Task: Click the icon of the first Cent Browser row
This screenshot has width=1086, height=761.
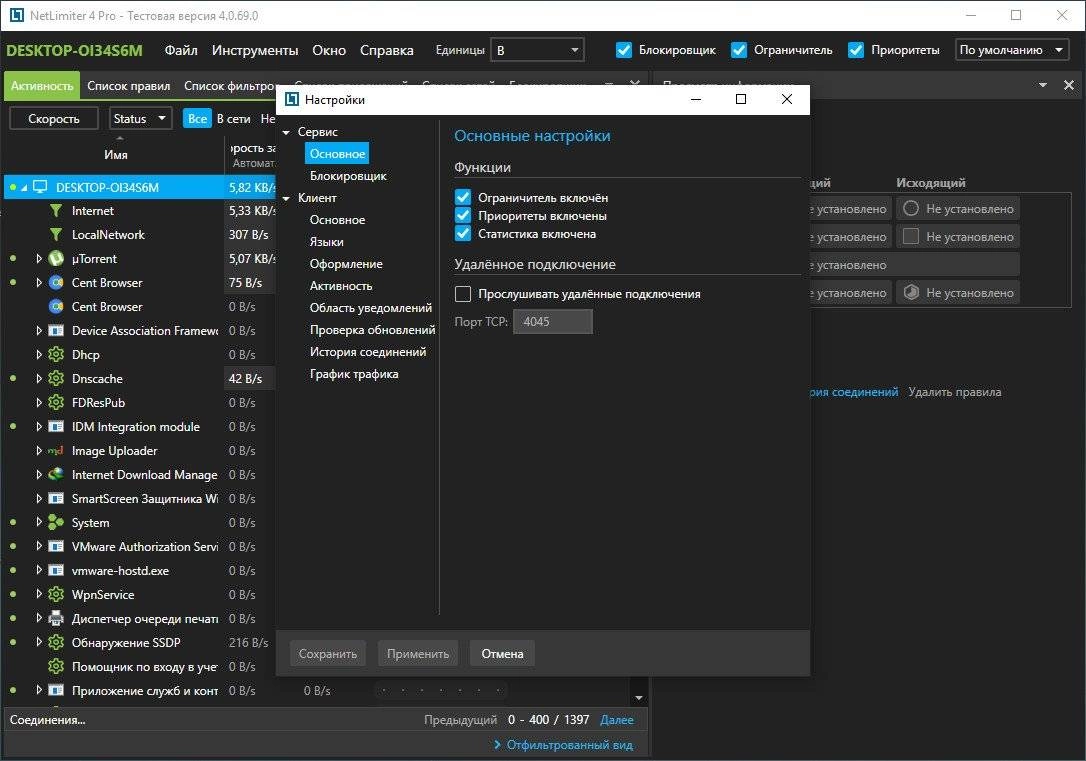Action: (55, 283)
